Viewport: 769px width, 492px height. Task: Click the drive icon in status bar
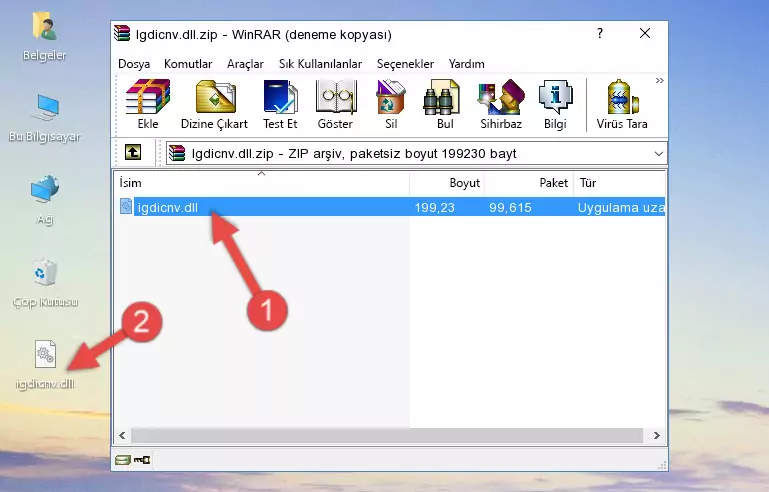coord(123,460)
